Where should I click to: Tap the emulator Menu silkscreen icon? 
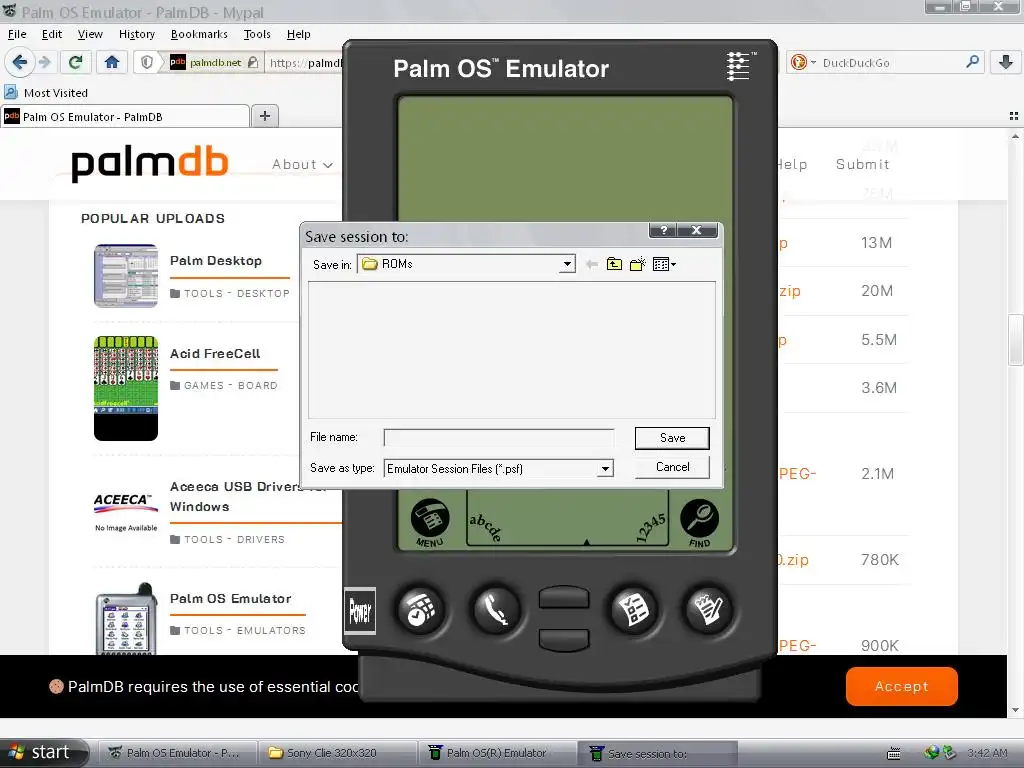430,522
